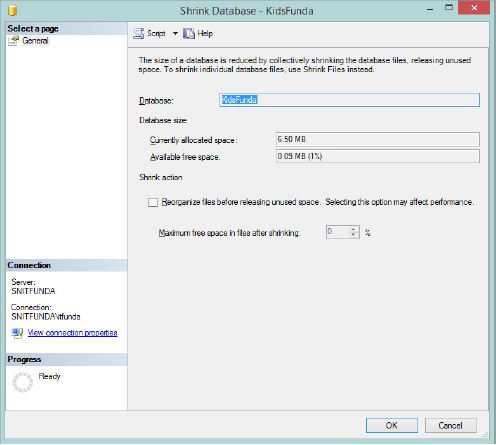The height and width of the screenshot is (445, 496).
Task: Open the Script dropdown arrow
Action: tap(175, 33)
